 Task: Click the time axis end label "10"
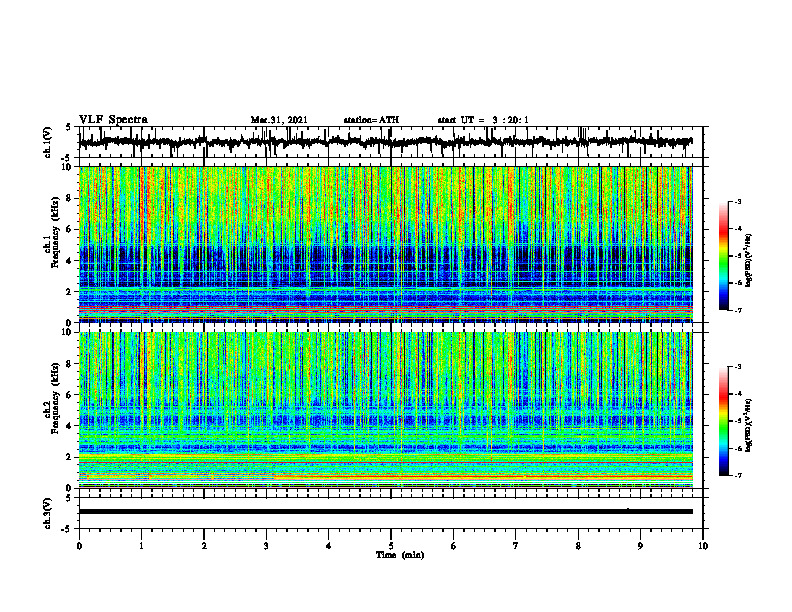pos(703,546)
